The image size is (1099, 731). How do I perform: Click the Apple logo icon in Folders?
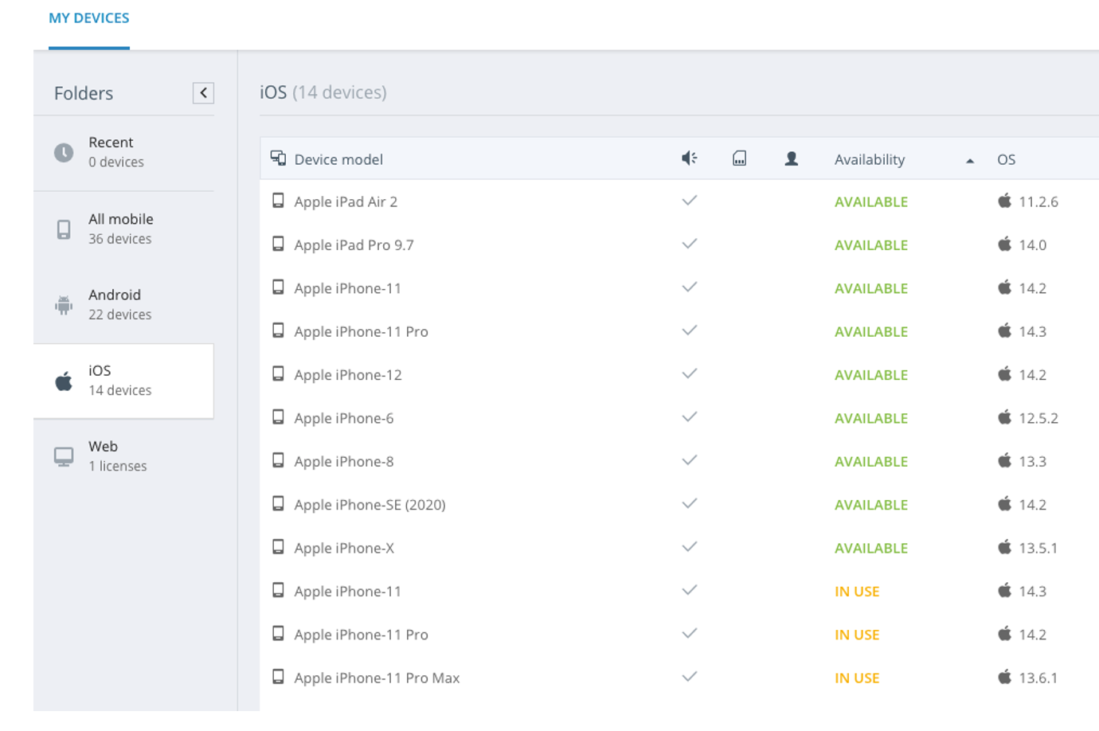pos(64,381)
